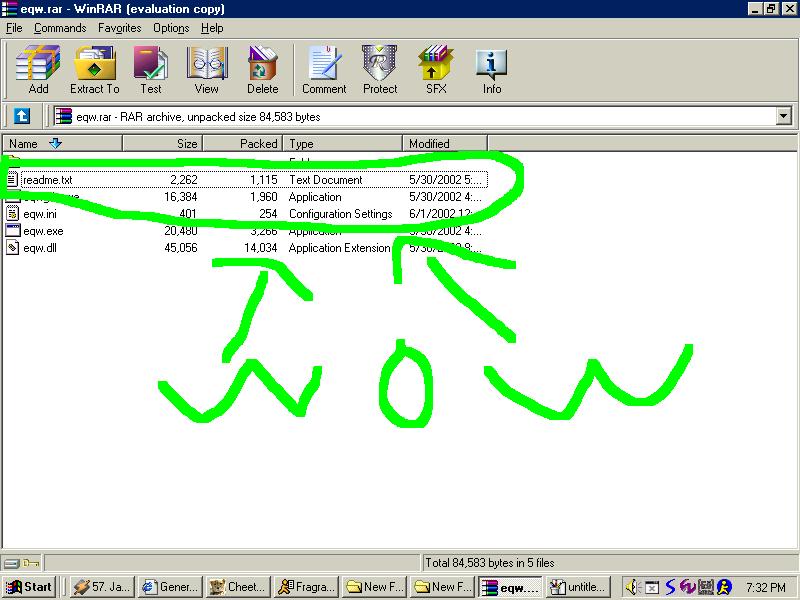Click the drive icon in status bar
800x600 pixels.
12,563
